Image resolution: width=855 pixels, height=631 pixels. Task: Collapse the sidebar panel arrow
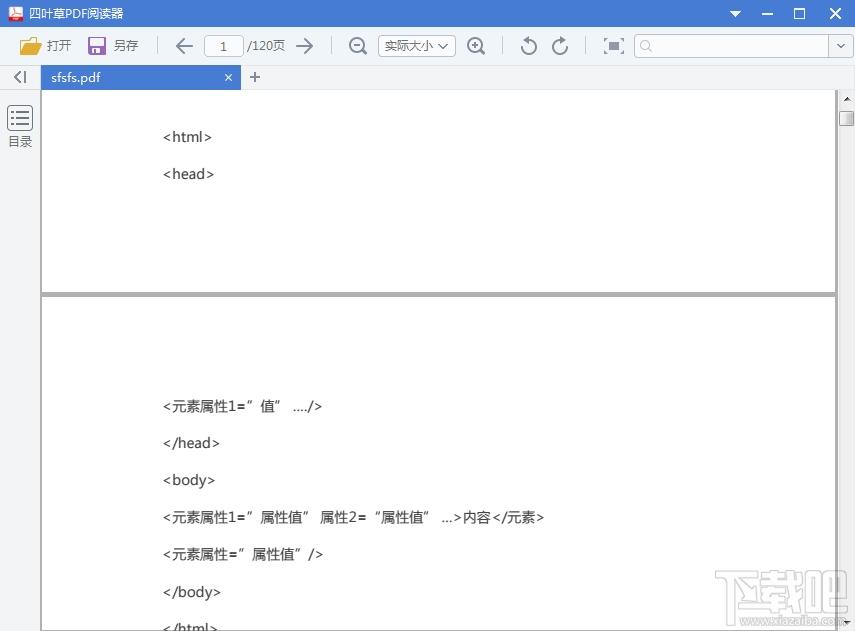point(20,77)
